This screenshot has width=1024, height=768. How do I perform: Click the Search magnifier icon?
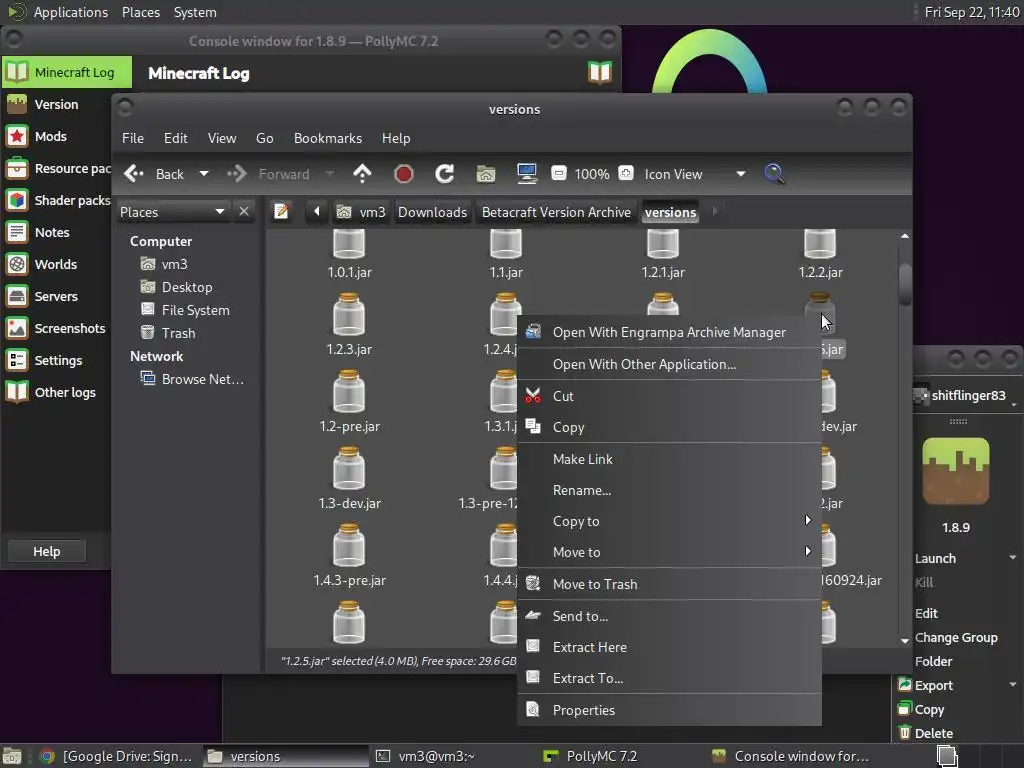(774, 174)
